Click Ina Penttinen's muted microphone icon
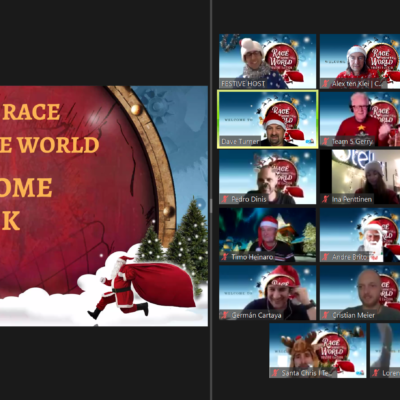This screenshot has width=400, height=400. point(326,199)
